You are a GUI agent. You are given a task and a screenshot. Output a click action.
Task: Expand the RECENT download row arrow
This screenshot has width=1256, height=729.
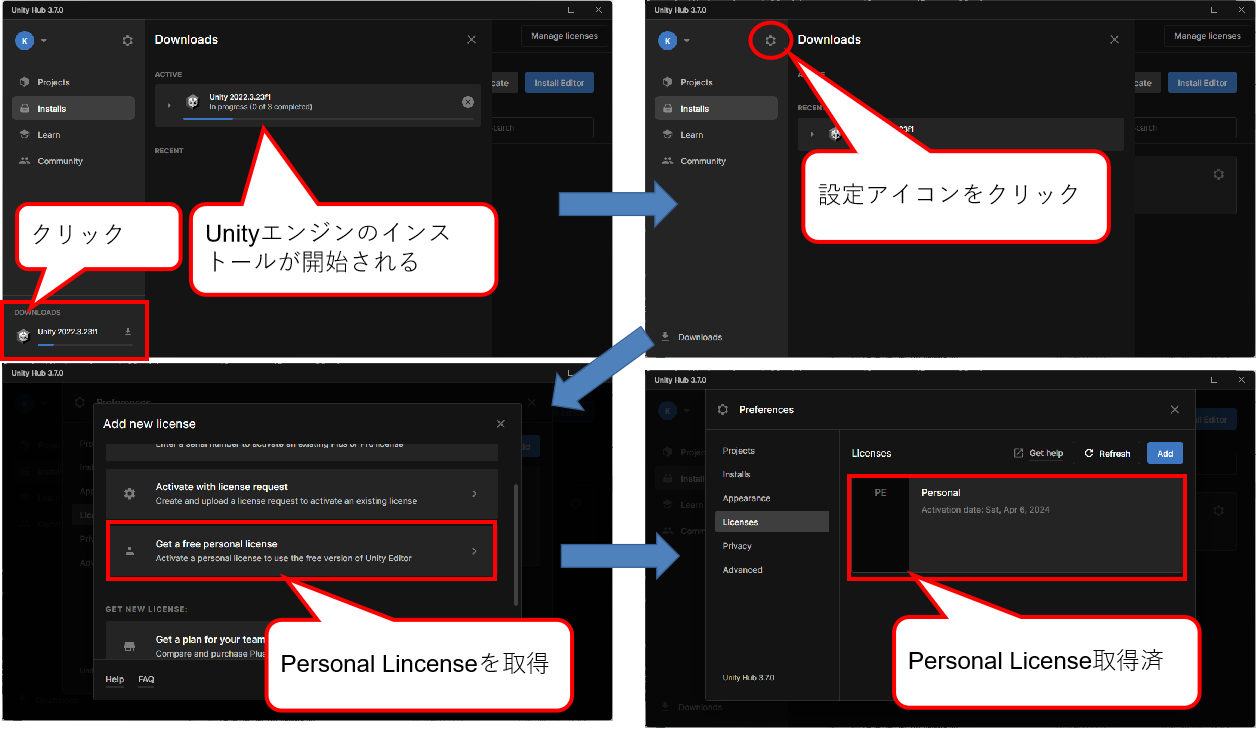[812, 134]
